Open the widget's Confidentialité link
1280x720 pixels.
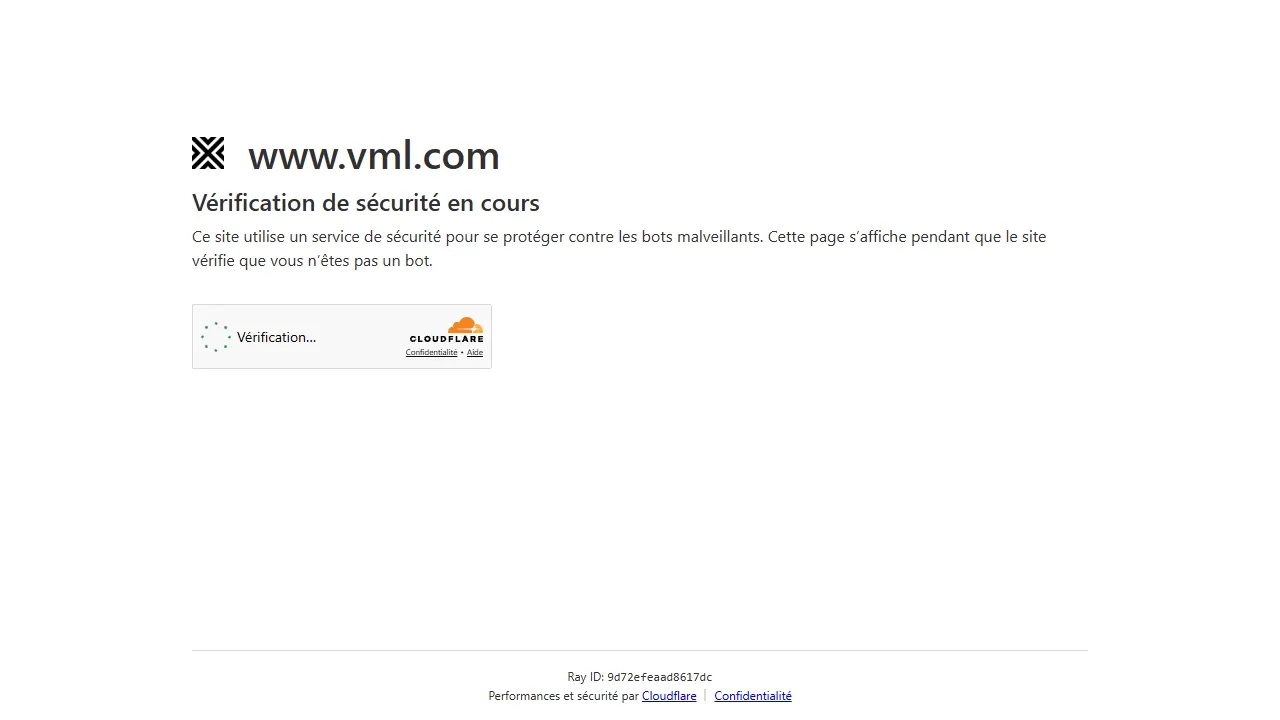(x=431, y=352)
